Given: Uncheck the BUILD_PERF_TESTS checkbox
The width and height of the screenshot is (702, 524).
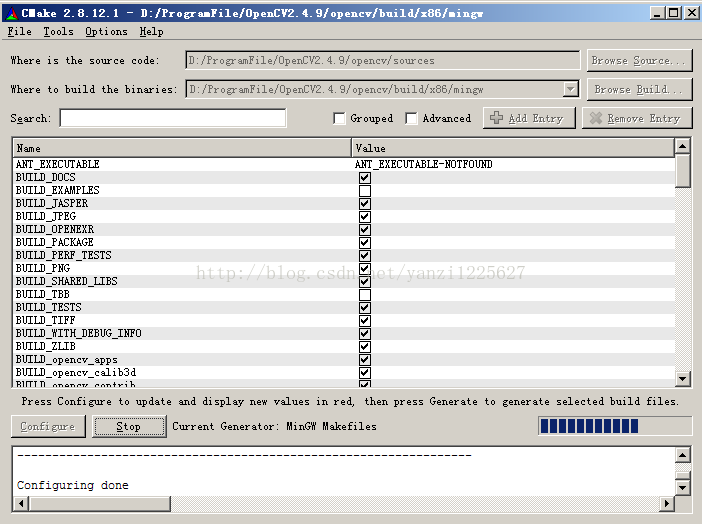Looking at the screenshot, I should click(x=365, y=256).
